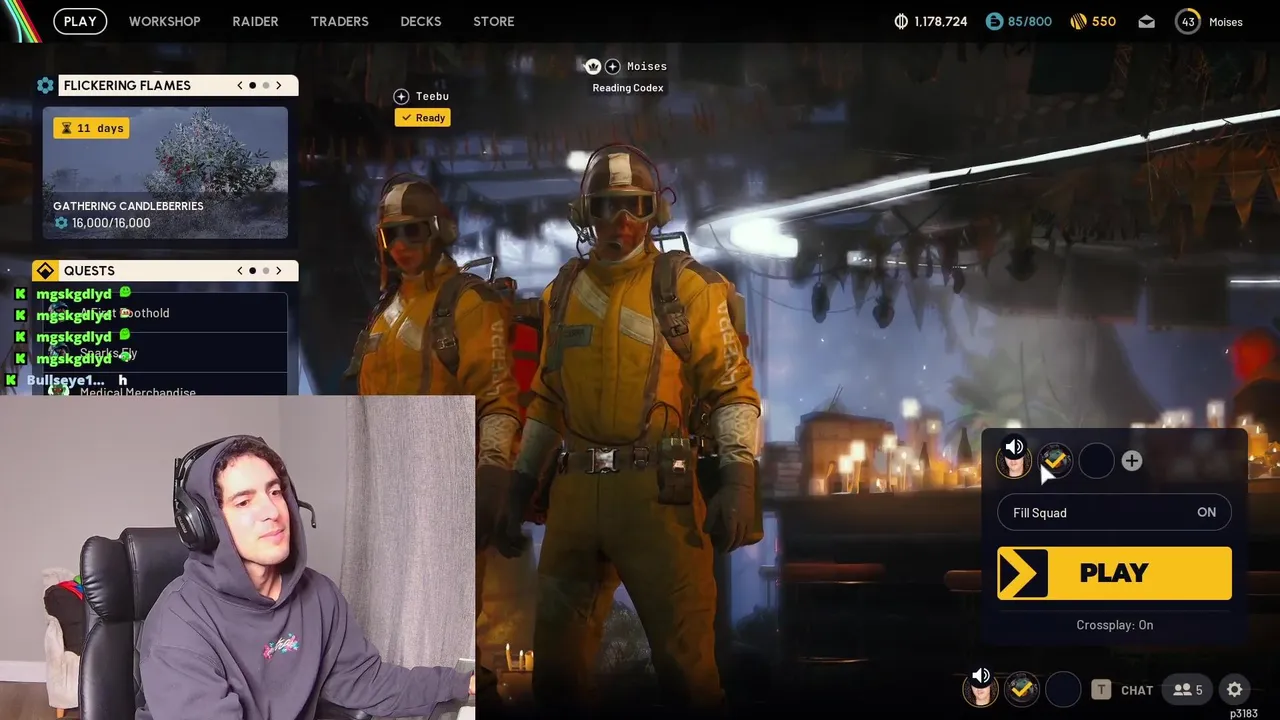Go to the TRADERS tab
Screen dimensions: 1280x720
[x=339, y=21]
